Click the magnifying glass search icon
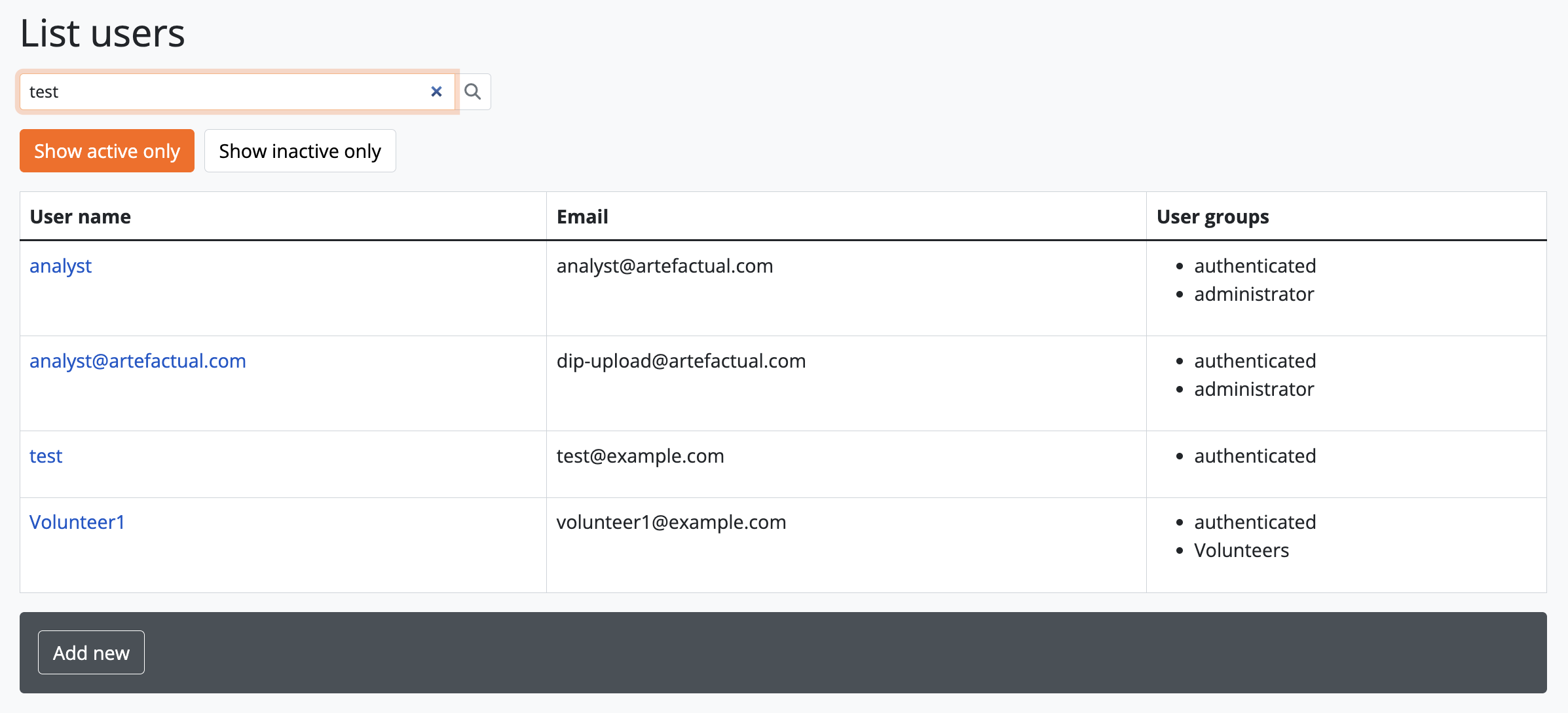Viewport: 1568px width, 713px height. tap(472, 92)
